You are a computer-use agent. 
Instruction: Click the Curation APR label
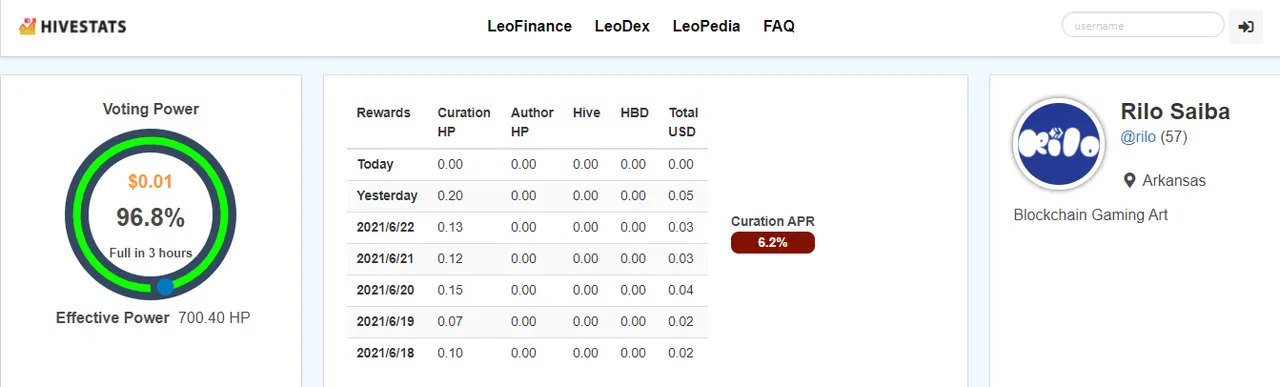pos(772,221)
